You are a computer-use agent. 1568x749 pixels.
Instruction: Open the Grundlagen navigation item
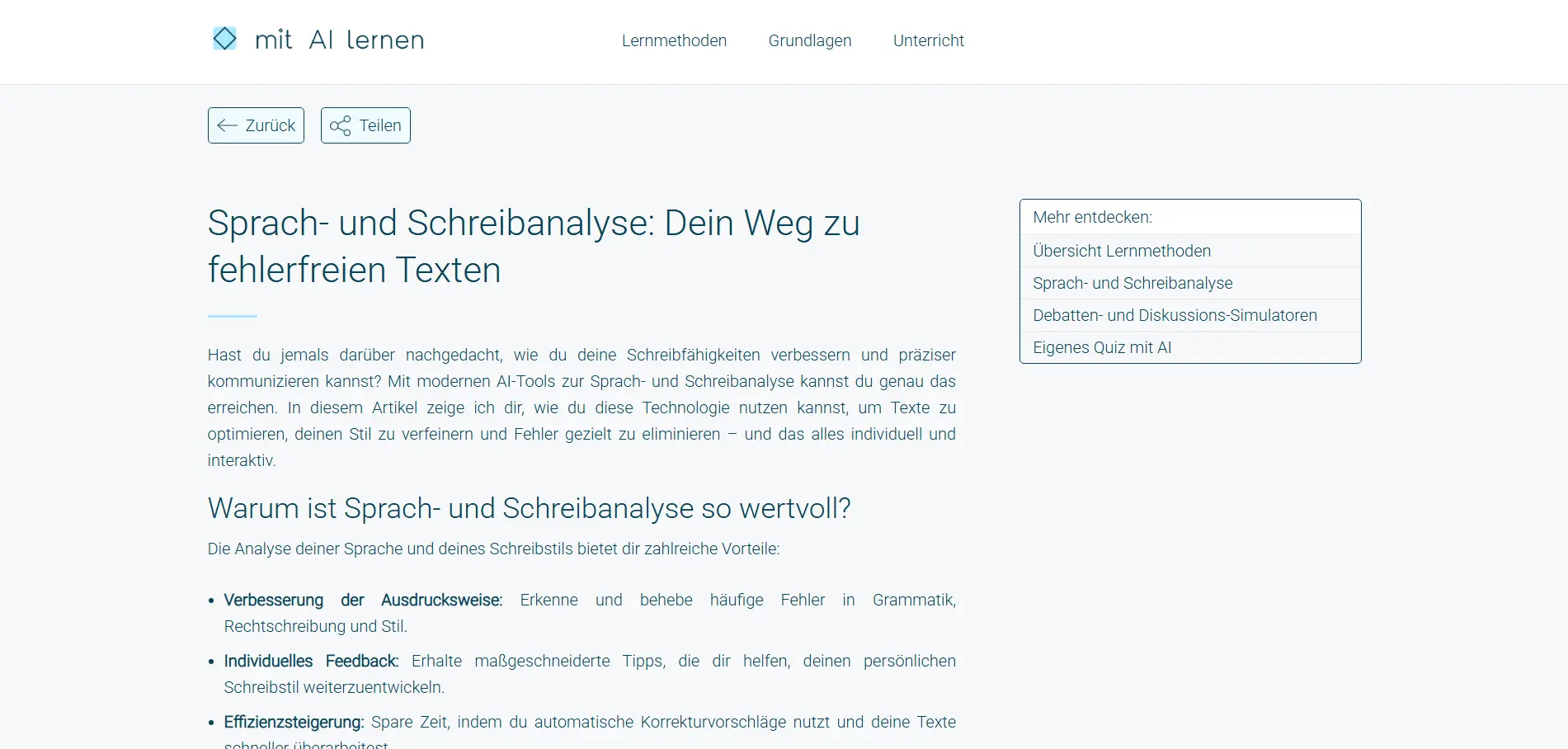click(x=809, y=40)
